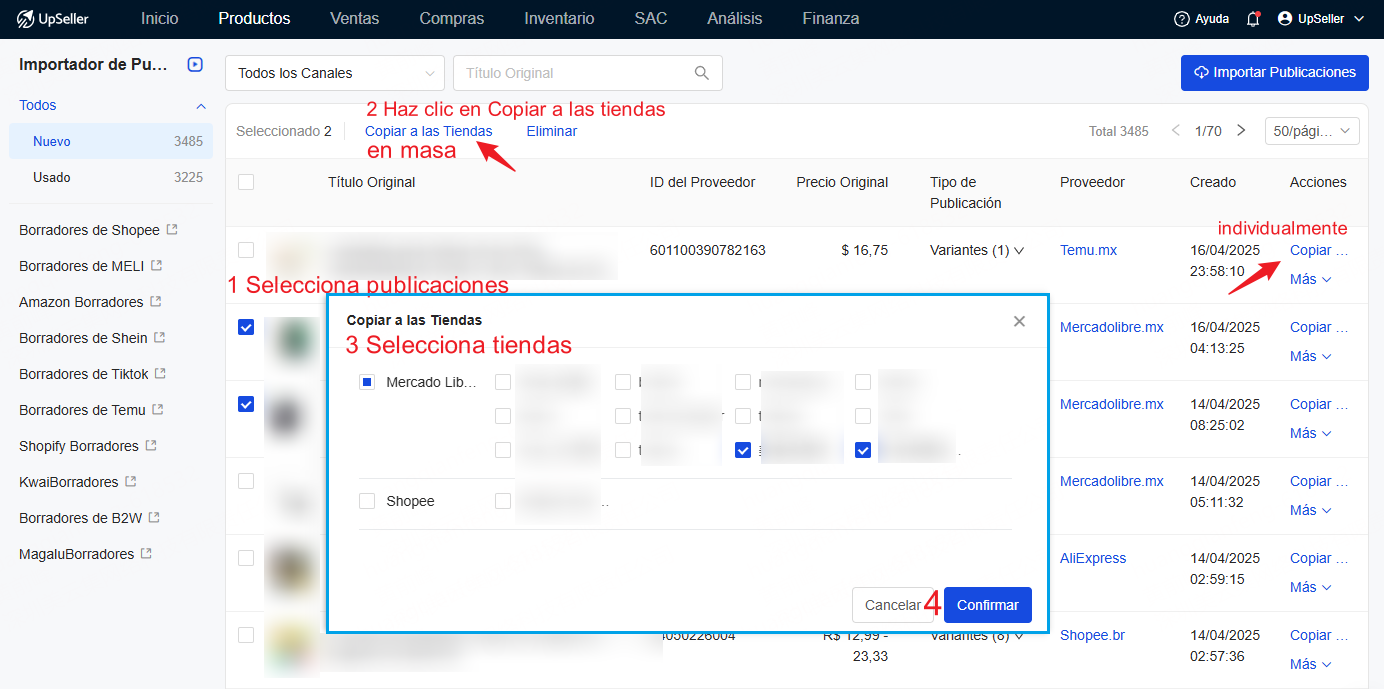Tick the checkbox for the AliExpress row
Screen dimensions: 1384x689
[x=246, y=558]
